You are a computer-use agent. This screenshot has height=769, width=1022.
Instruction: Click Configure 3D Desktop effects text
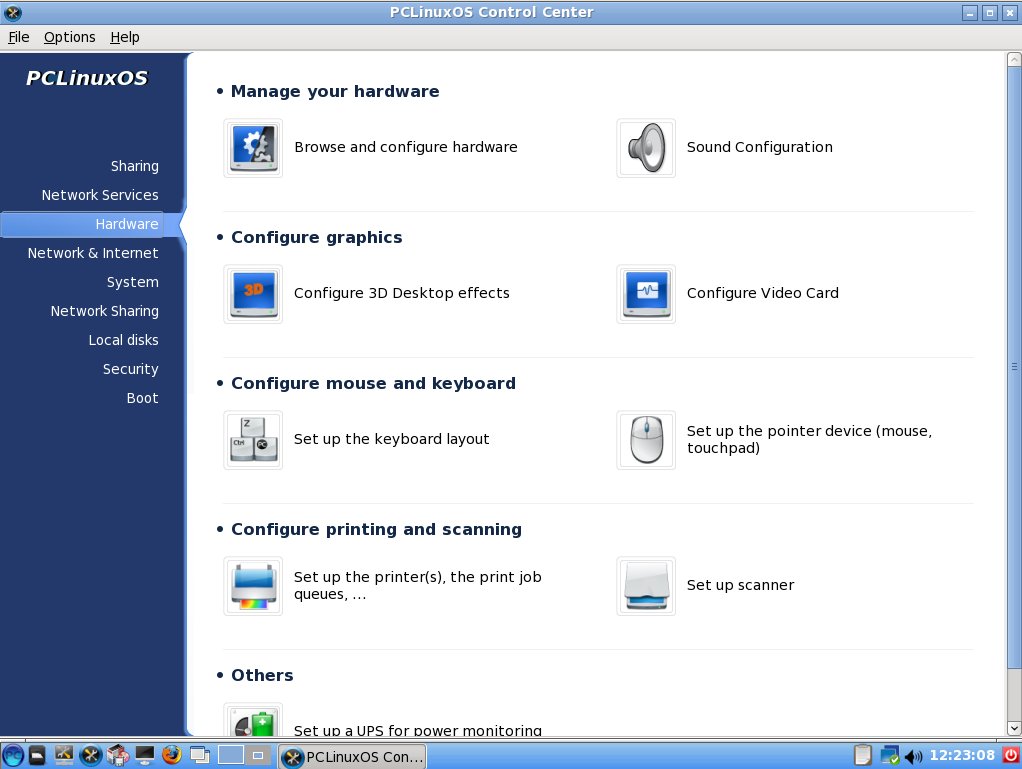(x=402, y=293)
